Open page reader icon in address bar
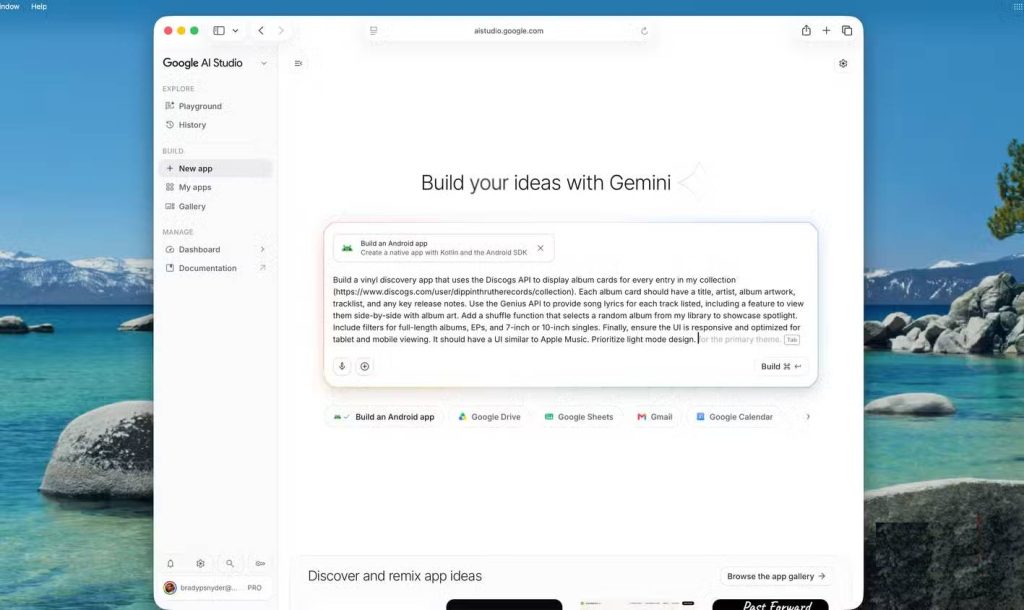This screenshot has width=1024, height=610. (374, 31)
